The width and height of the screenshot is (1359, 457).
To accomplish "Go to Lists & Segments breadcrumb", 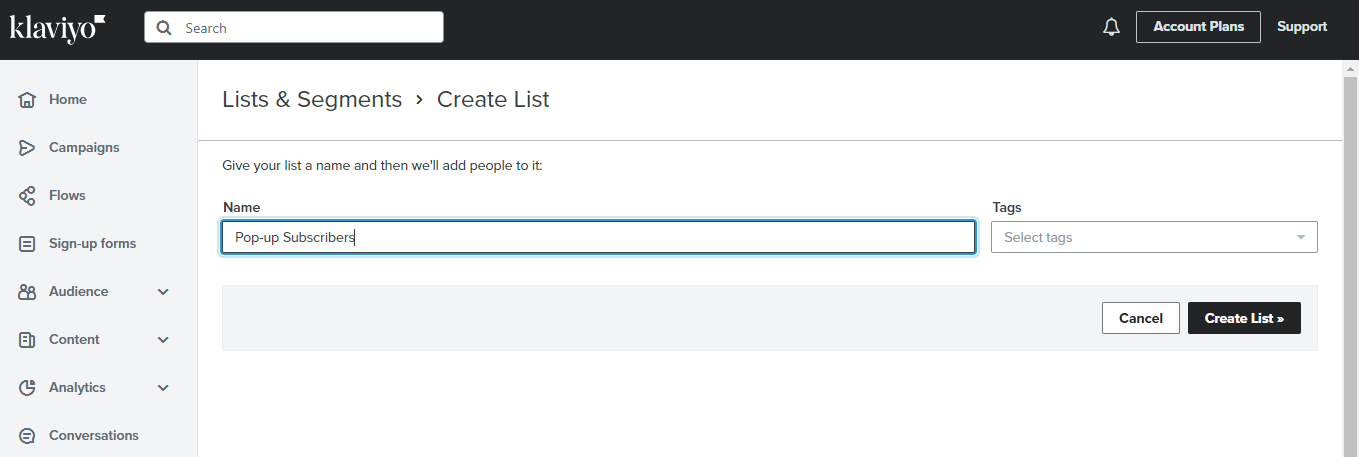I will (x=312, y=99).
